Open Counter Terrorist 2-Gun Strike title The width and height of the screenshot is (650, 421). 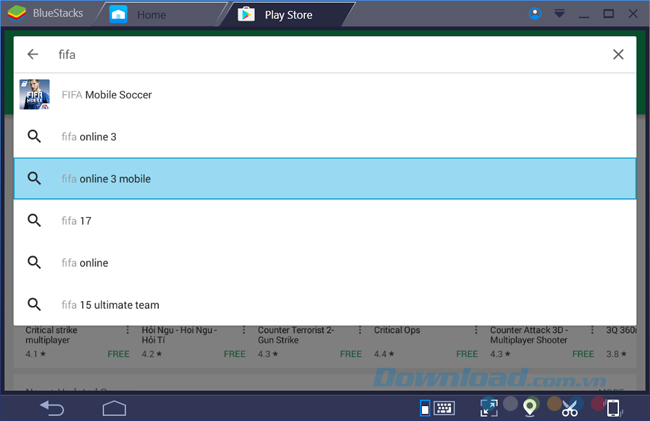click(x=296, y=335)
